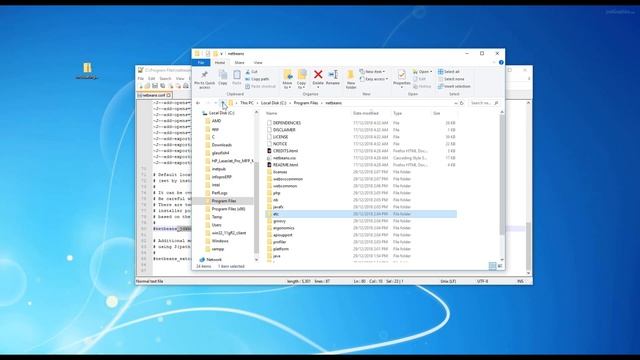Click Edit in Open group
The image size is (640, 360).
tap(420, 79)
